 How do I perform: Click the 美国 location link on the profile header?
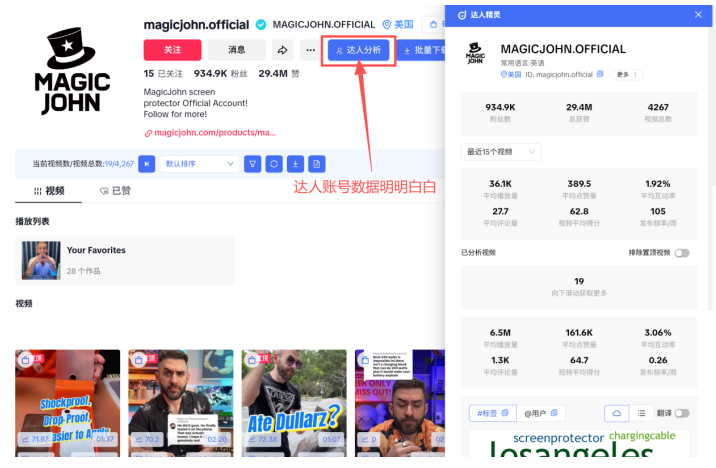point(398,24)
